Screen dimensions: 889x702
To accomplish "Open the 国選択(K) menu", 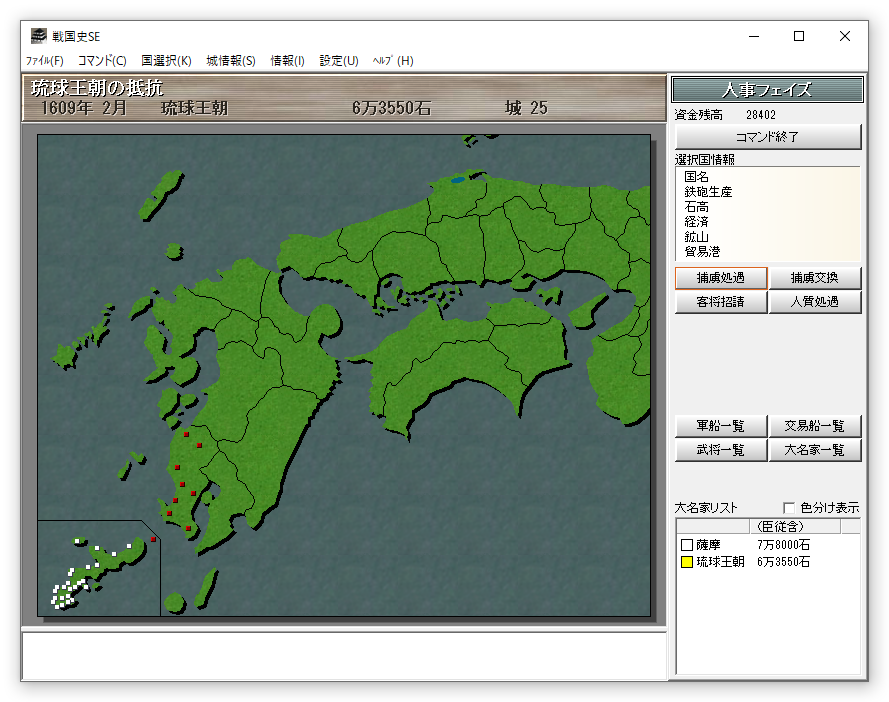I will [166, 61].
